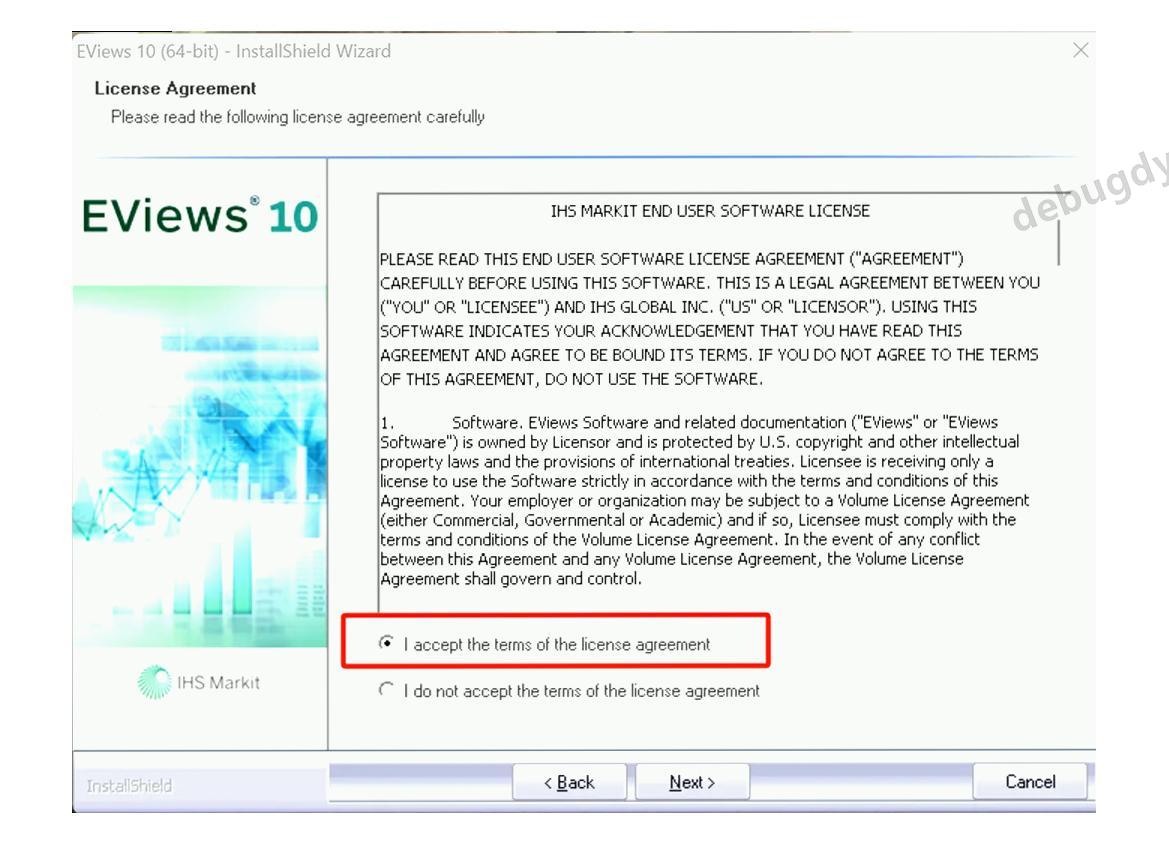
Task: Select 'I do not accept the terms' option
Action: coord(386,690)
